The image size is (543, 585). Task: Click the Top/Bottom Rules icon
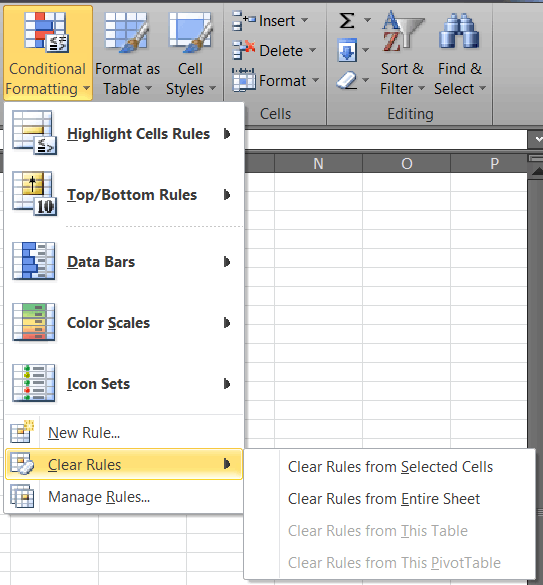pos(34,193)
